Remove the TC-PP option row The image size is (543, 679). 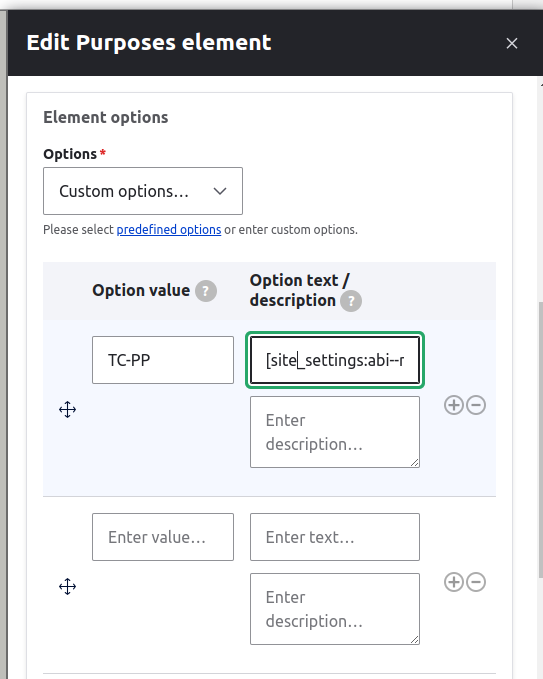pyautogui.click(x=476, y=405)
